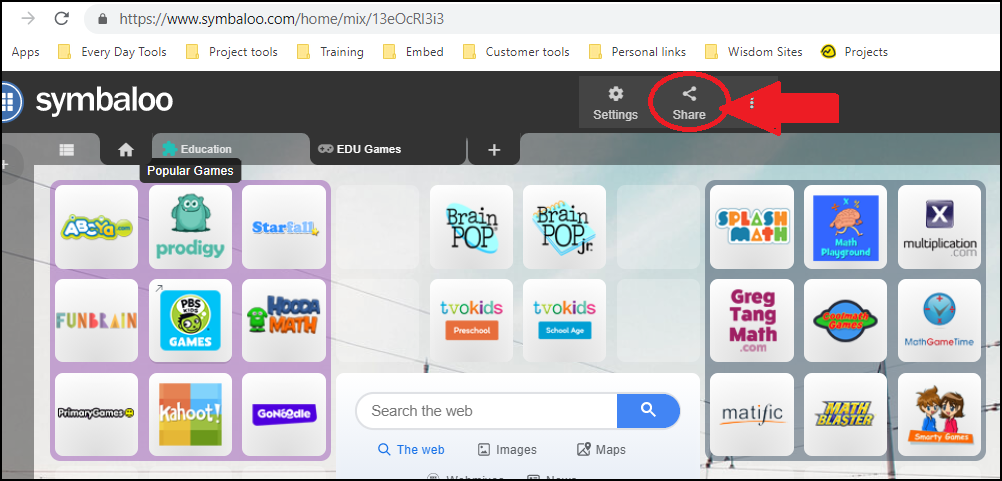Open the Greg Tang Math tile
This screenshot has width=1002, height=481.
pos(752,321)
